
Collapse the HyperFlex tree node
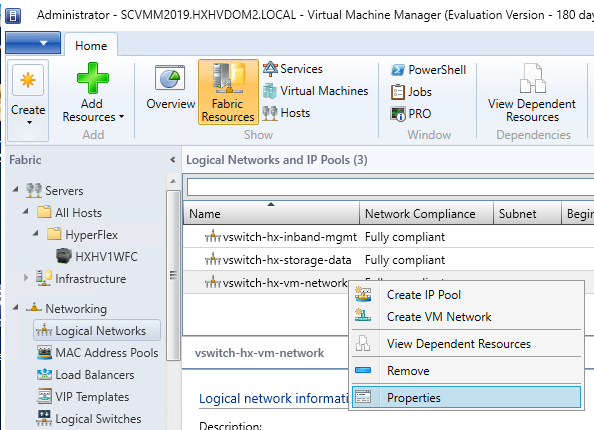(x=35, y=233)
